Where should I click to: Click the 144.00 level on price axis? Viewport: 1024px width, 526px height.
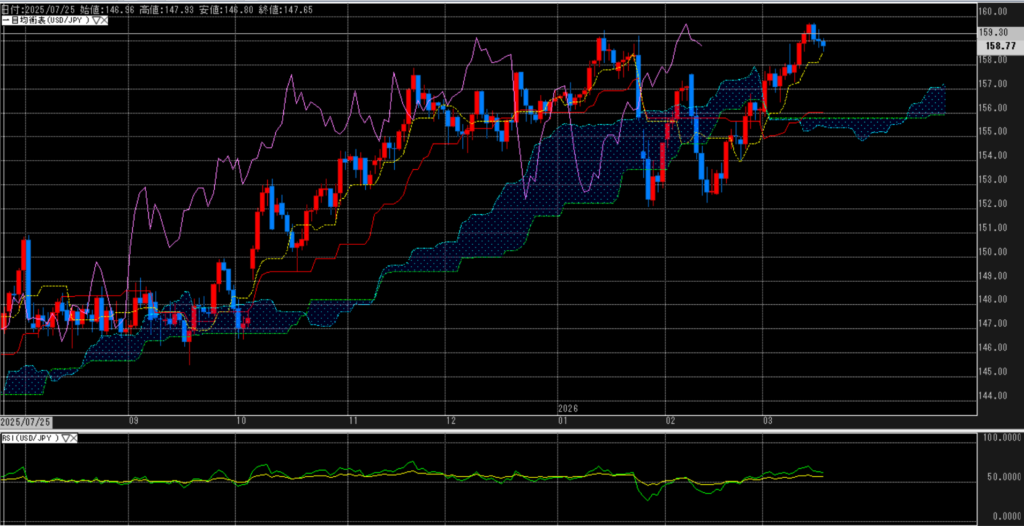click(x=994, y=396)
